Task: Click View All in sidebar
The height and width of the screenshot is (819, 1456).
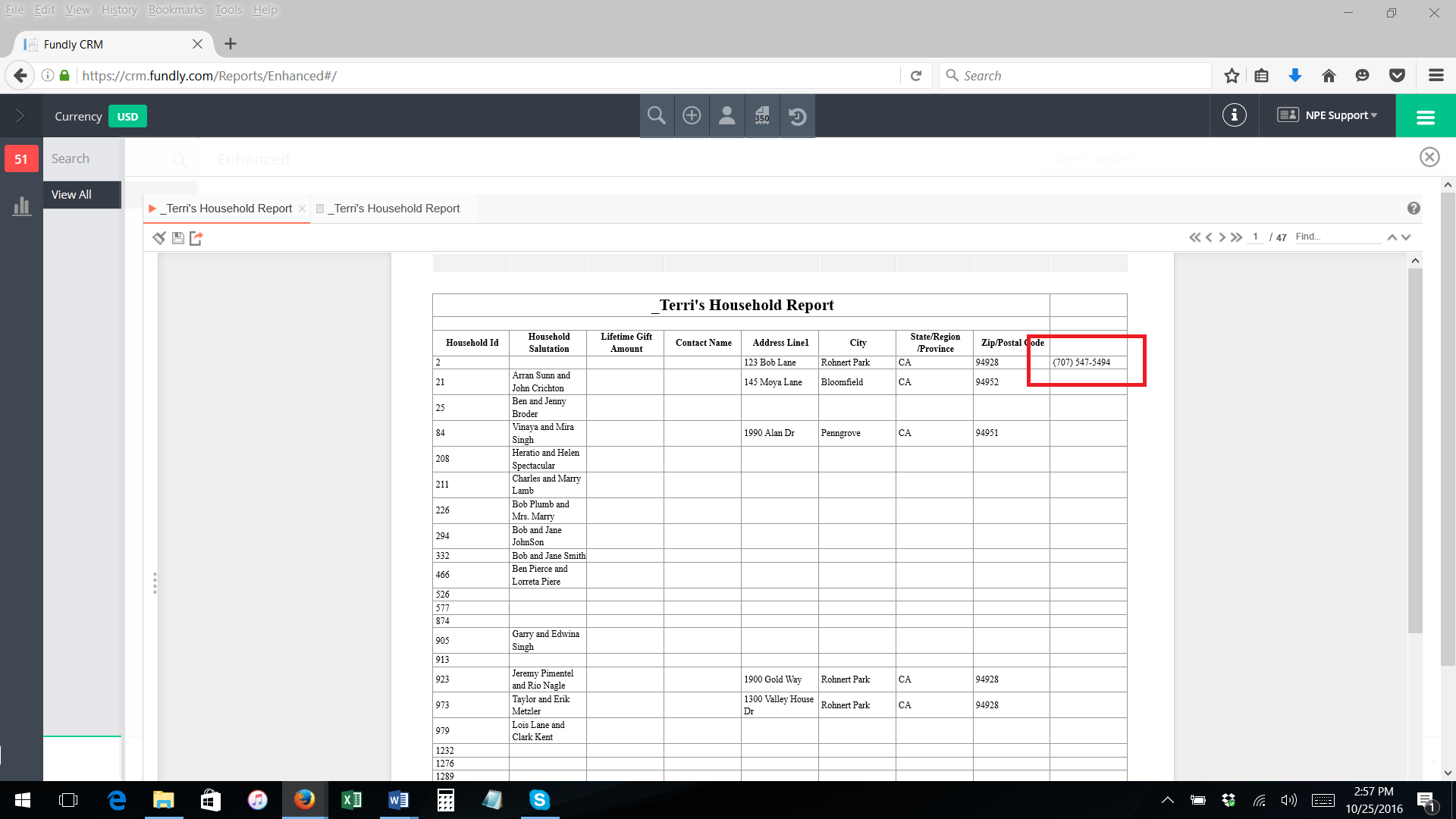Action: (x=82, y=195)
